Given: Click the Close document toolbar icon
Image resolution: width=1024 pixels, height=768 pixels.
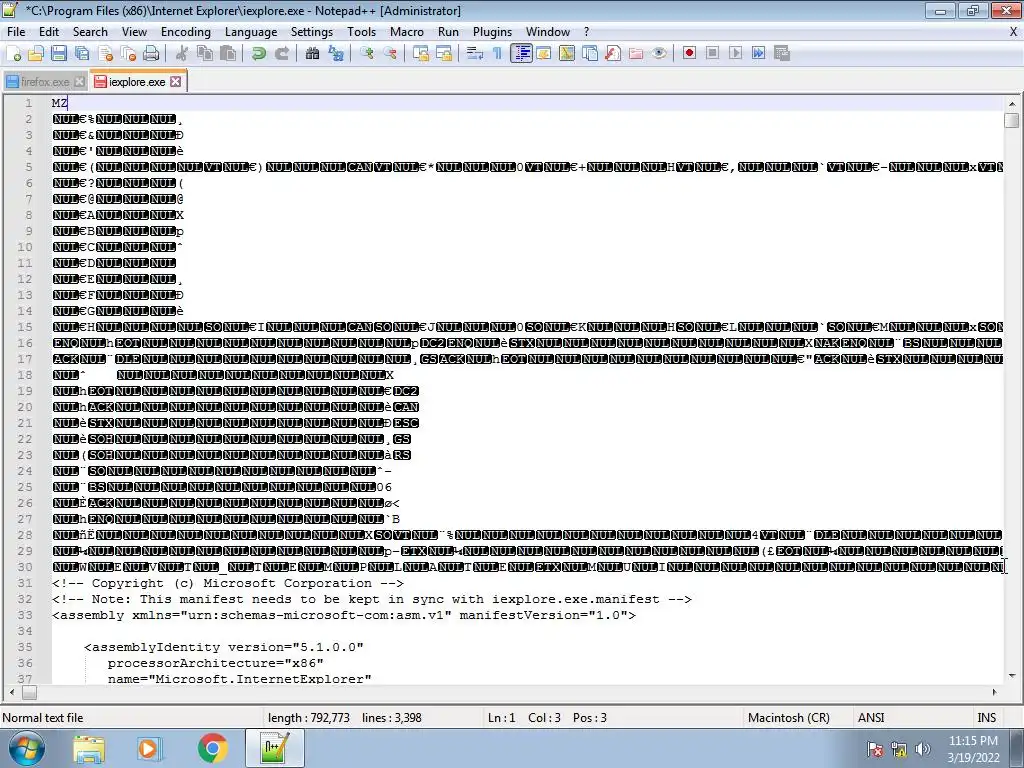Looking at the screenshot, I should point(106,54).
